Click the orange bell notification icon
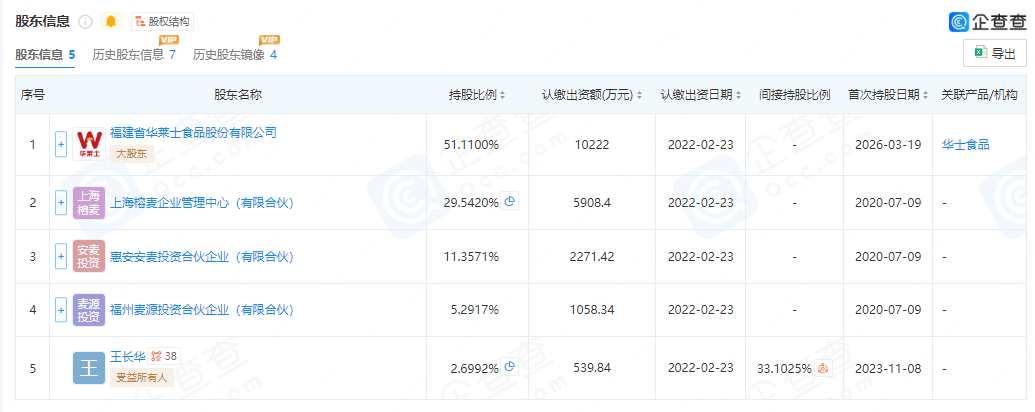Screen dimensions: 1035x412 [x=111, y=21]
